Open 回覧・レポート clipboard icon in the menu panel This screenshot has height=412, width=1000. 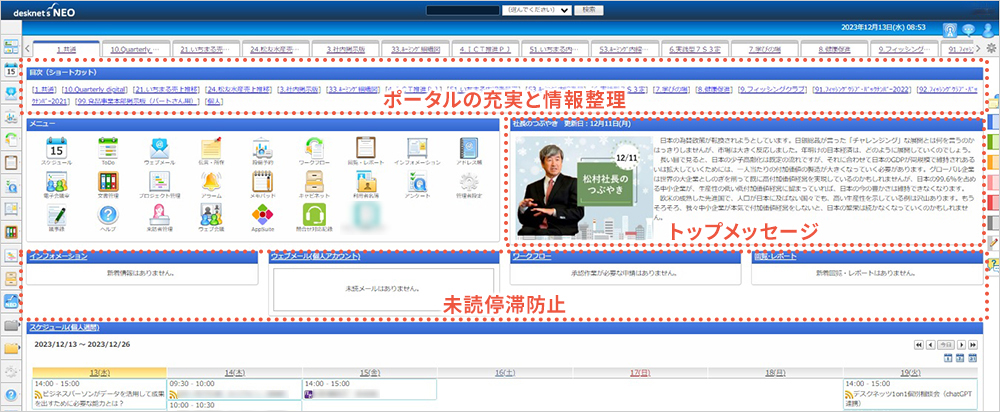tap(365, 148)
